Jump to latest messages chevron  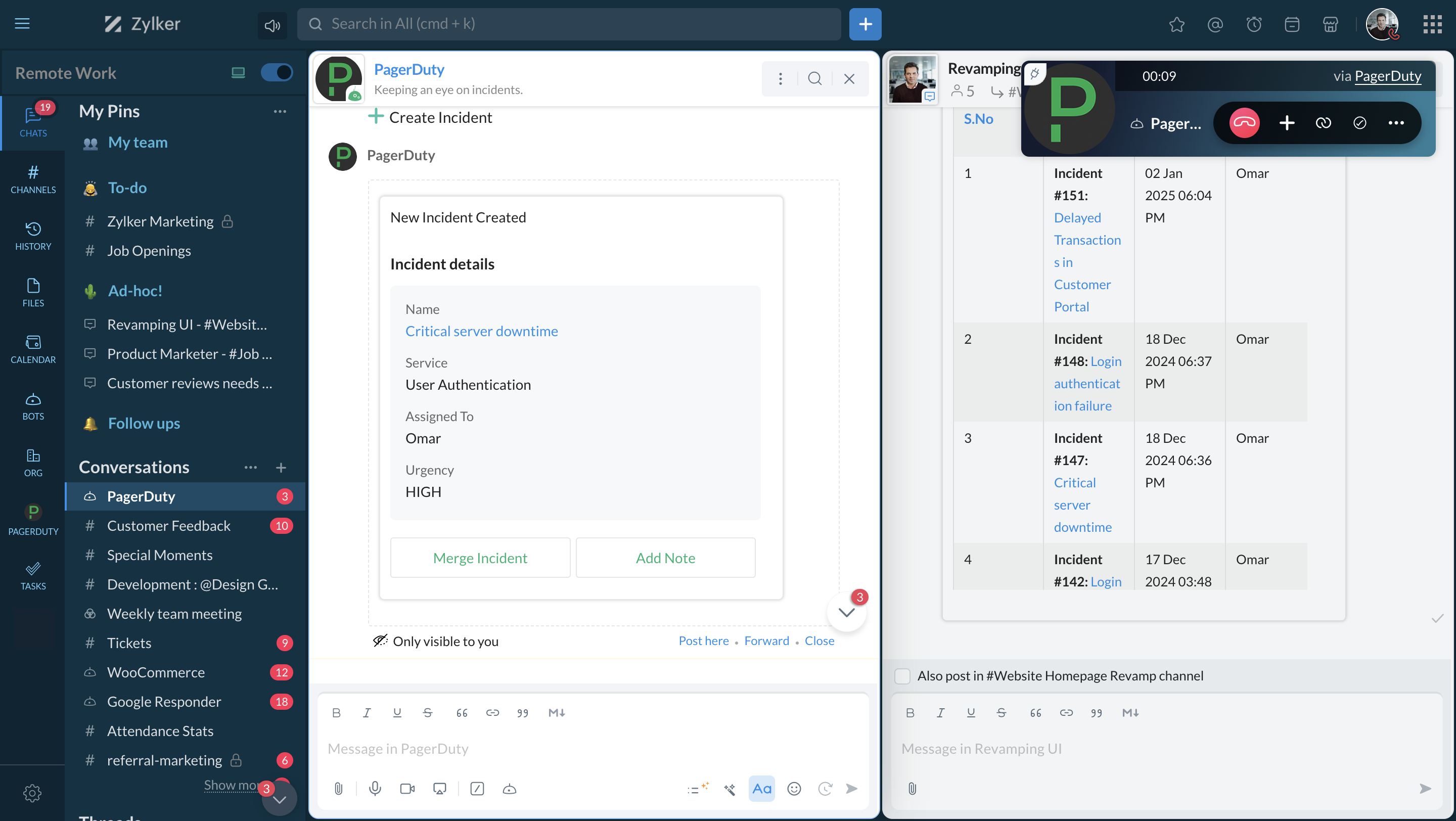pyautogui.click(x=846, y=612)
